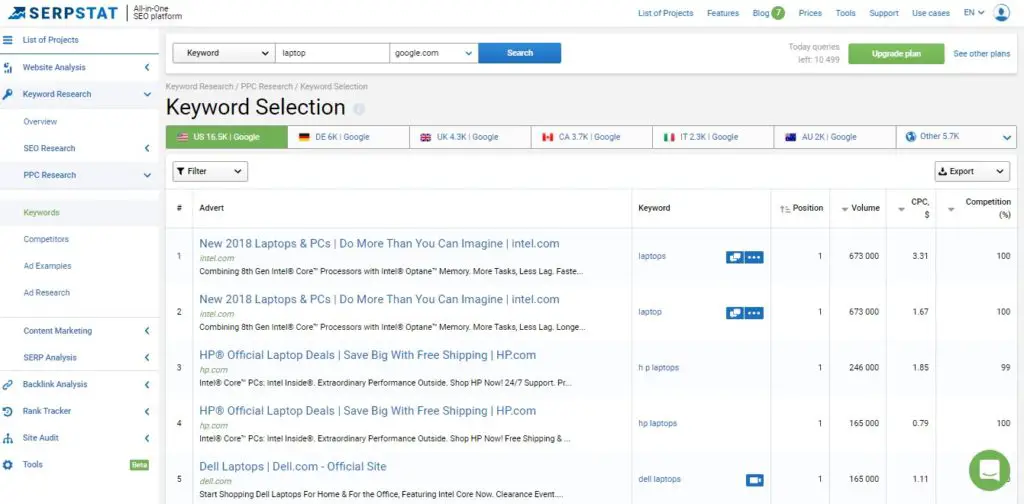Click the three-dots icon in 'laptops' row
This screenshot has width=1024, height=504.
754,257
